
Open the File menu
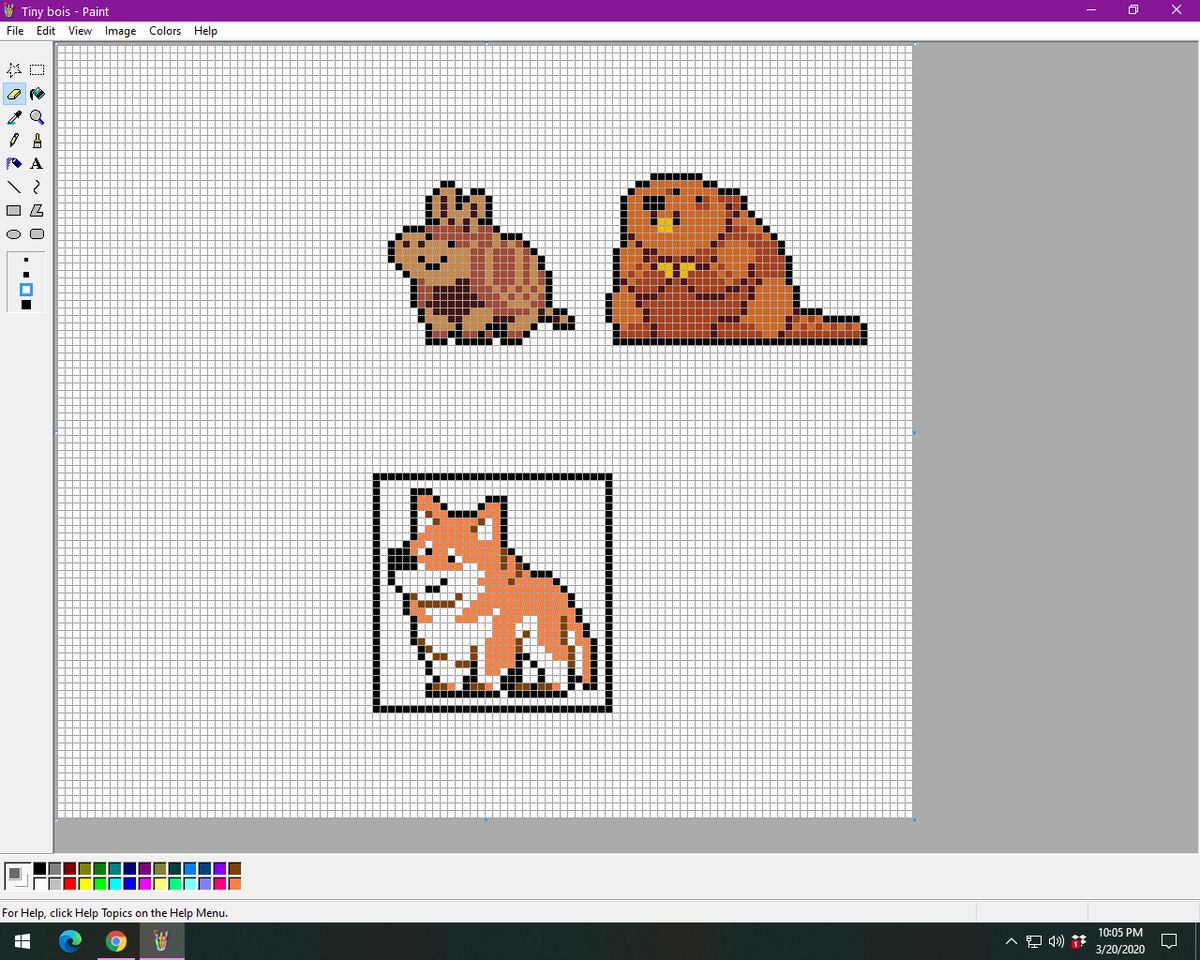(x=15, y=31)
